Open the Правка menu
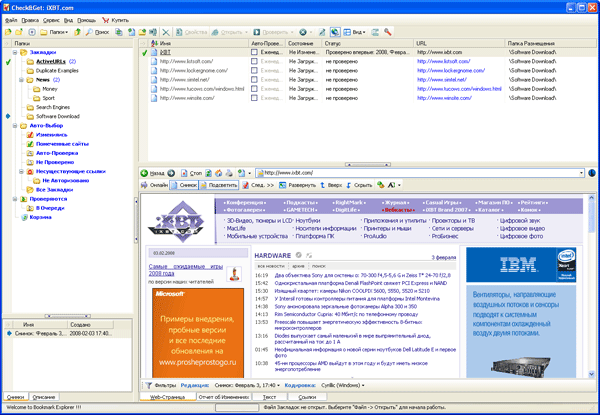 30,20
